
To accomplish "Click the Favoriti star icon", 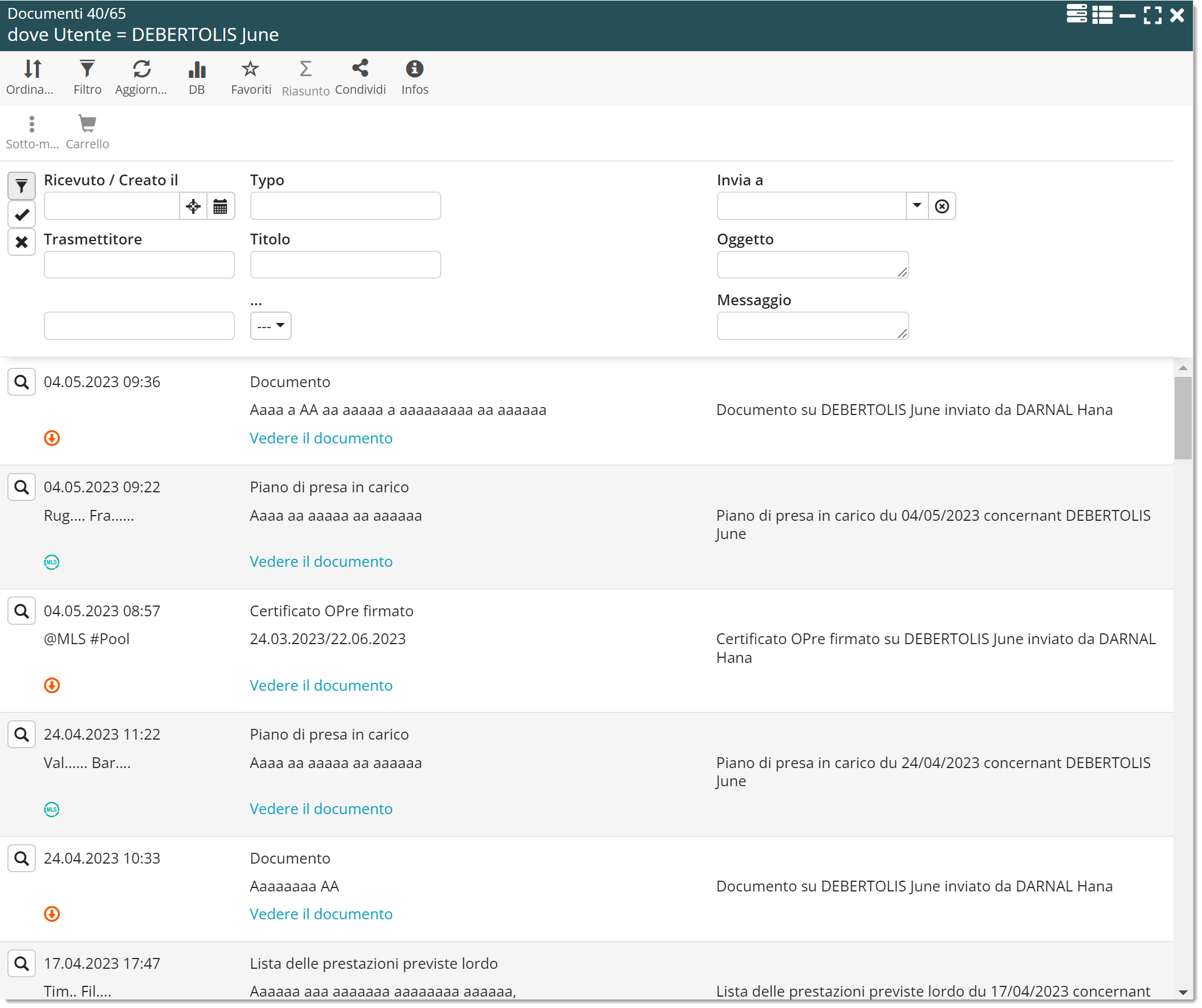I will click(250, 69).
